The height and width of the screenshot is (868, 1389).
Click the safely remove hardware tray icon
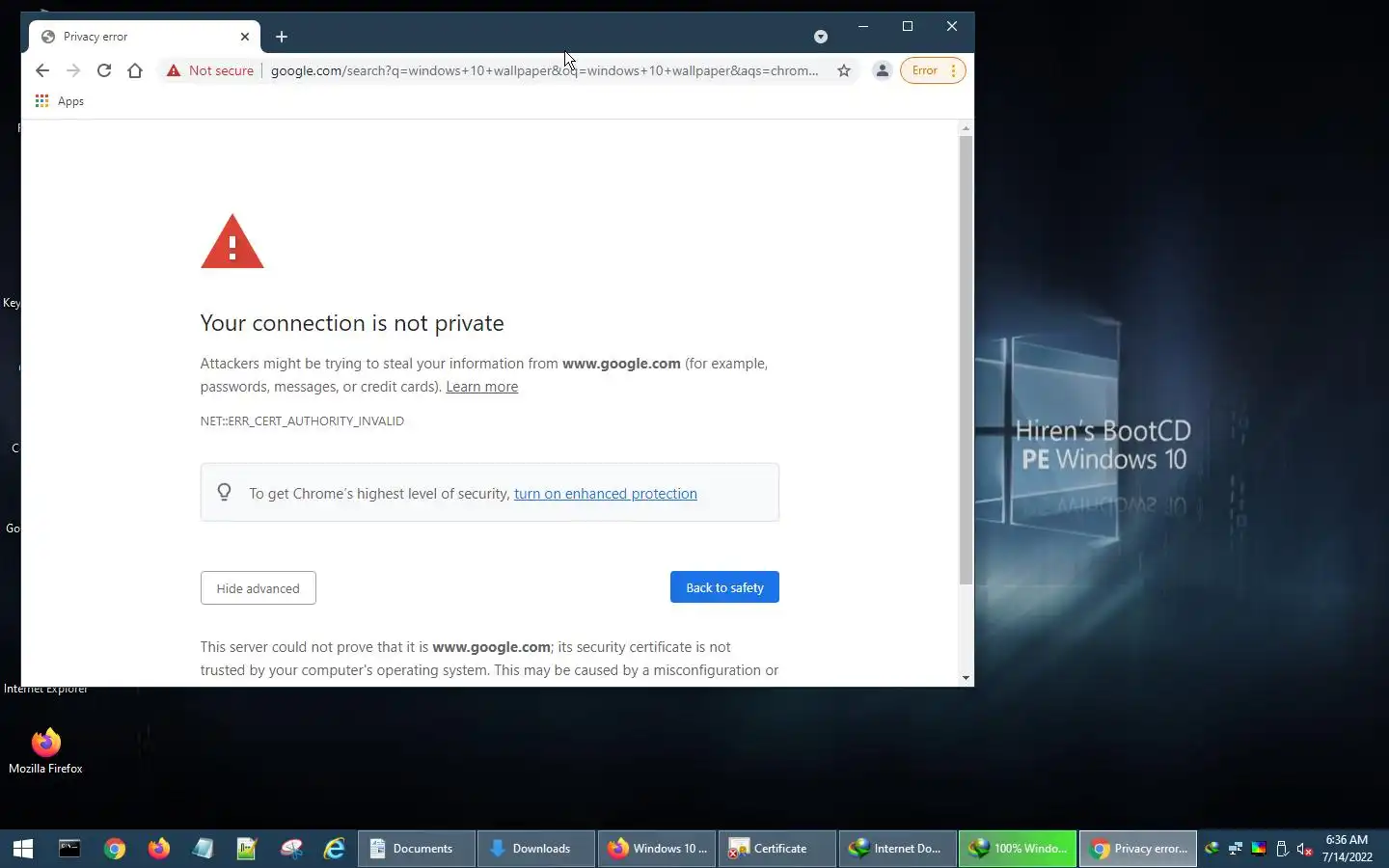(1282, 849)
